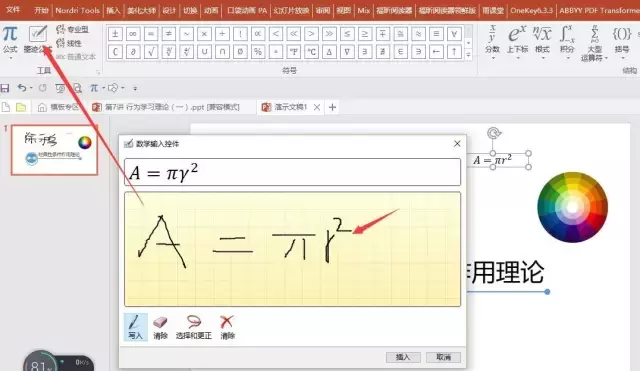Open the 大型运算符 large operator dropdown
The width and height of the screenshot is (640, 371).
tap(594, 43)
